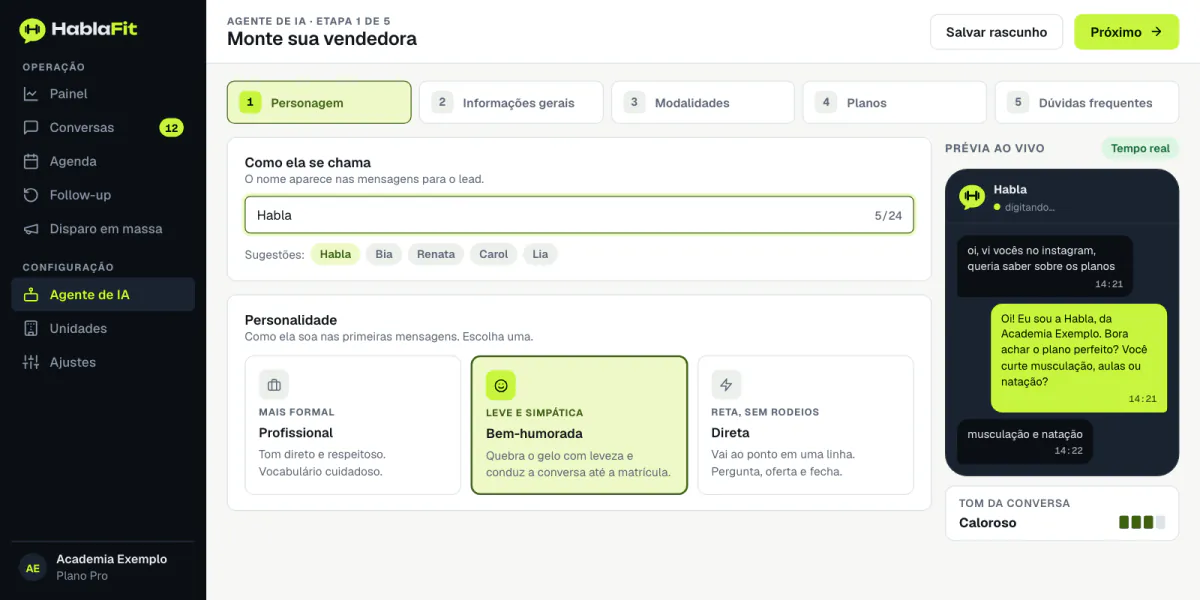The width and height of the screenshot is (1200, 600).
Task: Click the lead message about Instagram
Action: 1045,266
